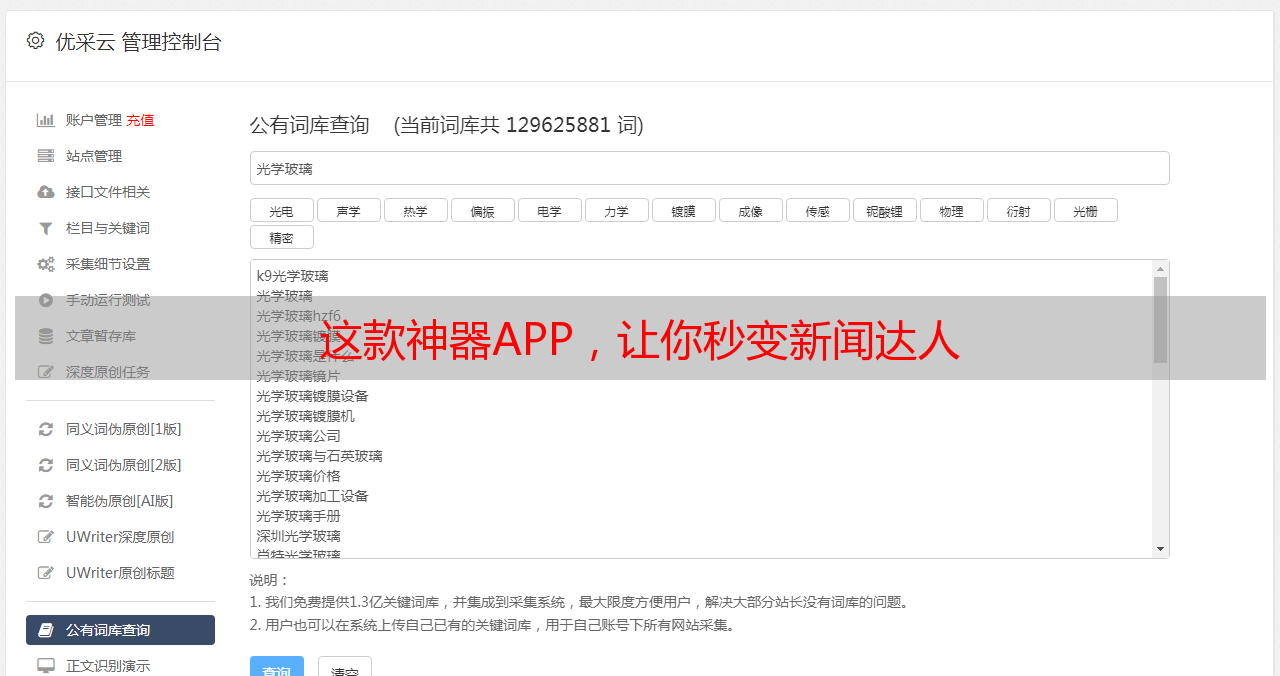Select 光学玻璃价格 in the results list
Image resolution: width=1280 pixels, height=676 pixels.
[x=298, y=476]
